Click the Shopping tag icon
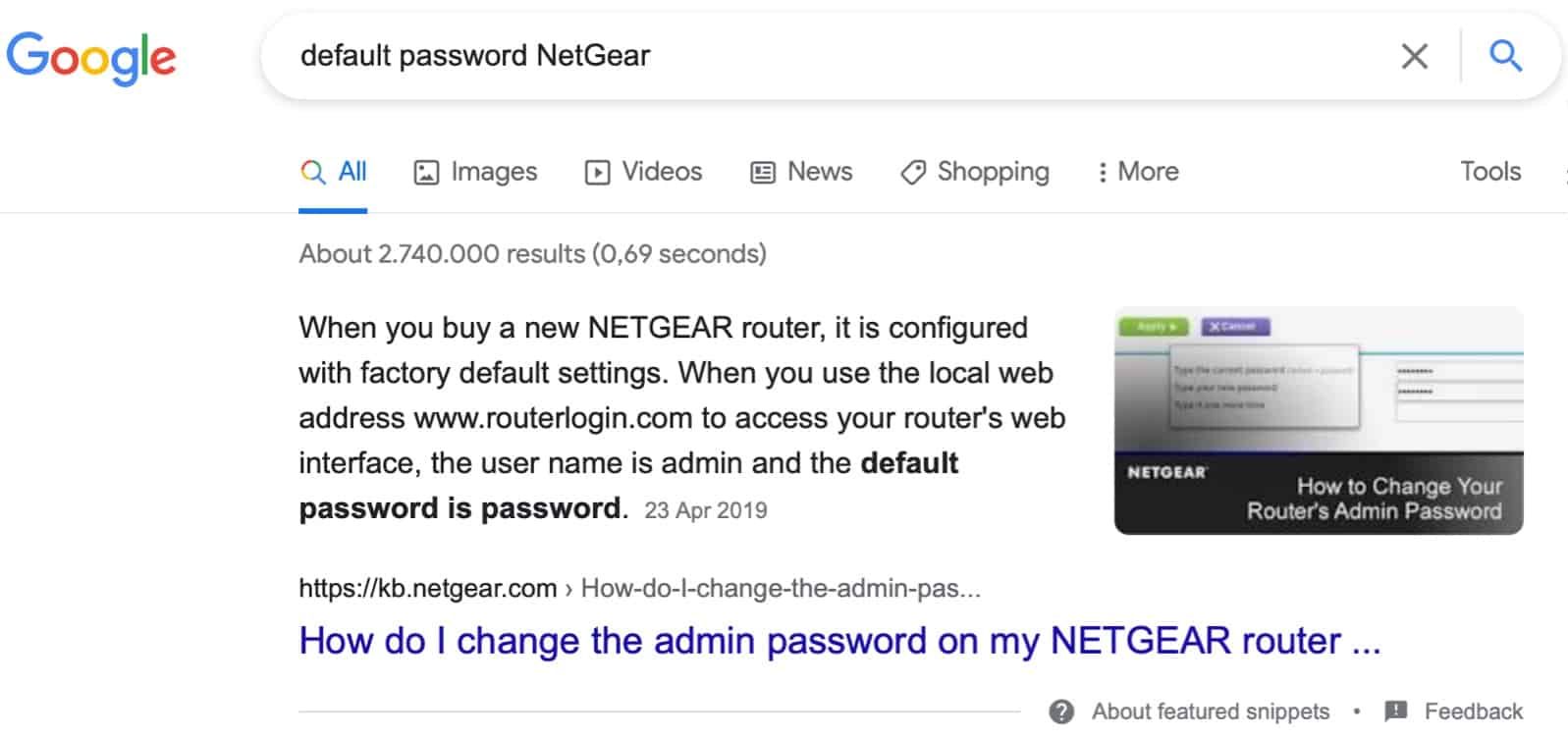This screenshot has width=1568, height=738. 913,173
